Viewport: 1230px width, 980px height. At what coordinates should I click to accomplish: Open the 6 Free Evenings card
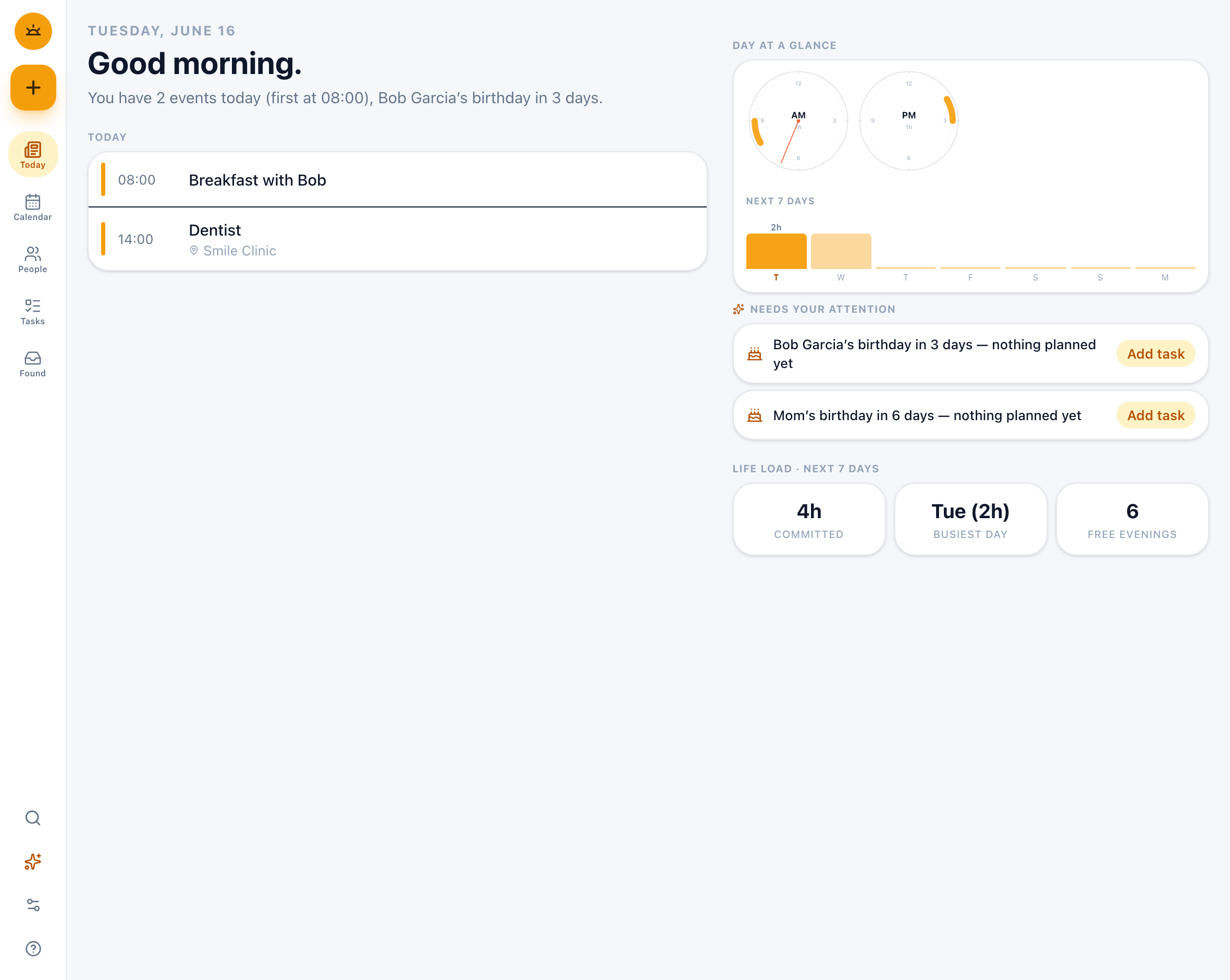click(x=1132, y=519)
